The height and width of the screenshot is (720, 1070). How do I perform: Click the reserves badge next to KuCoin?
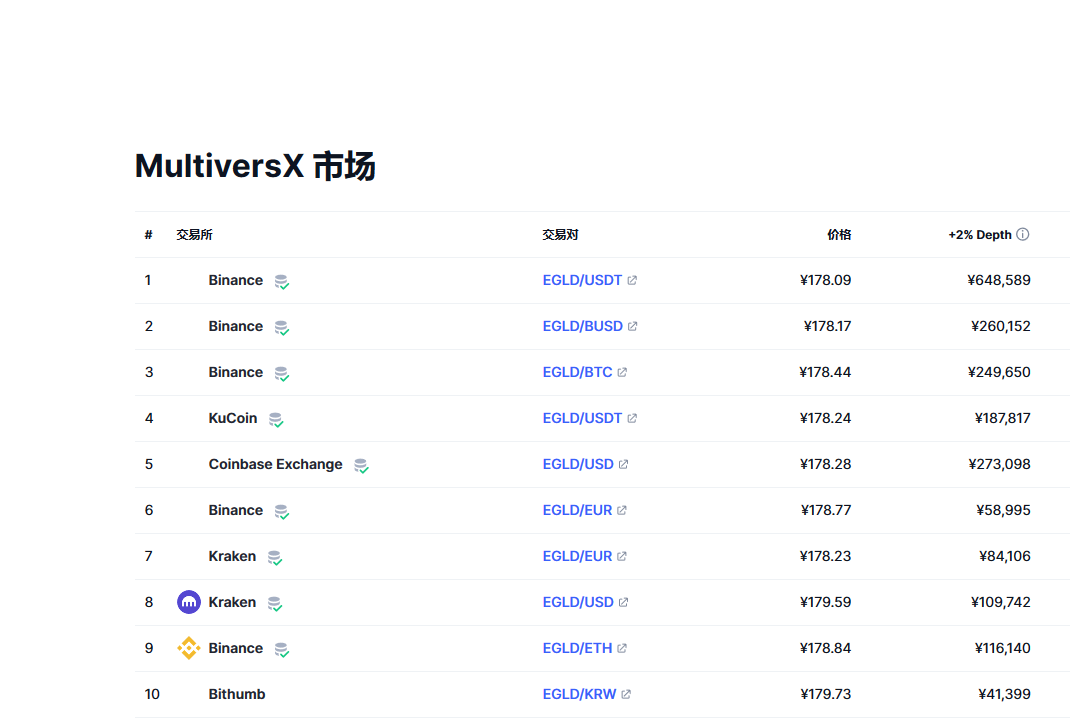pyautogui.click(x=276, y=420)
